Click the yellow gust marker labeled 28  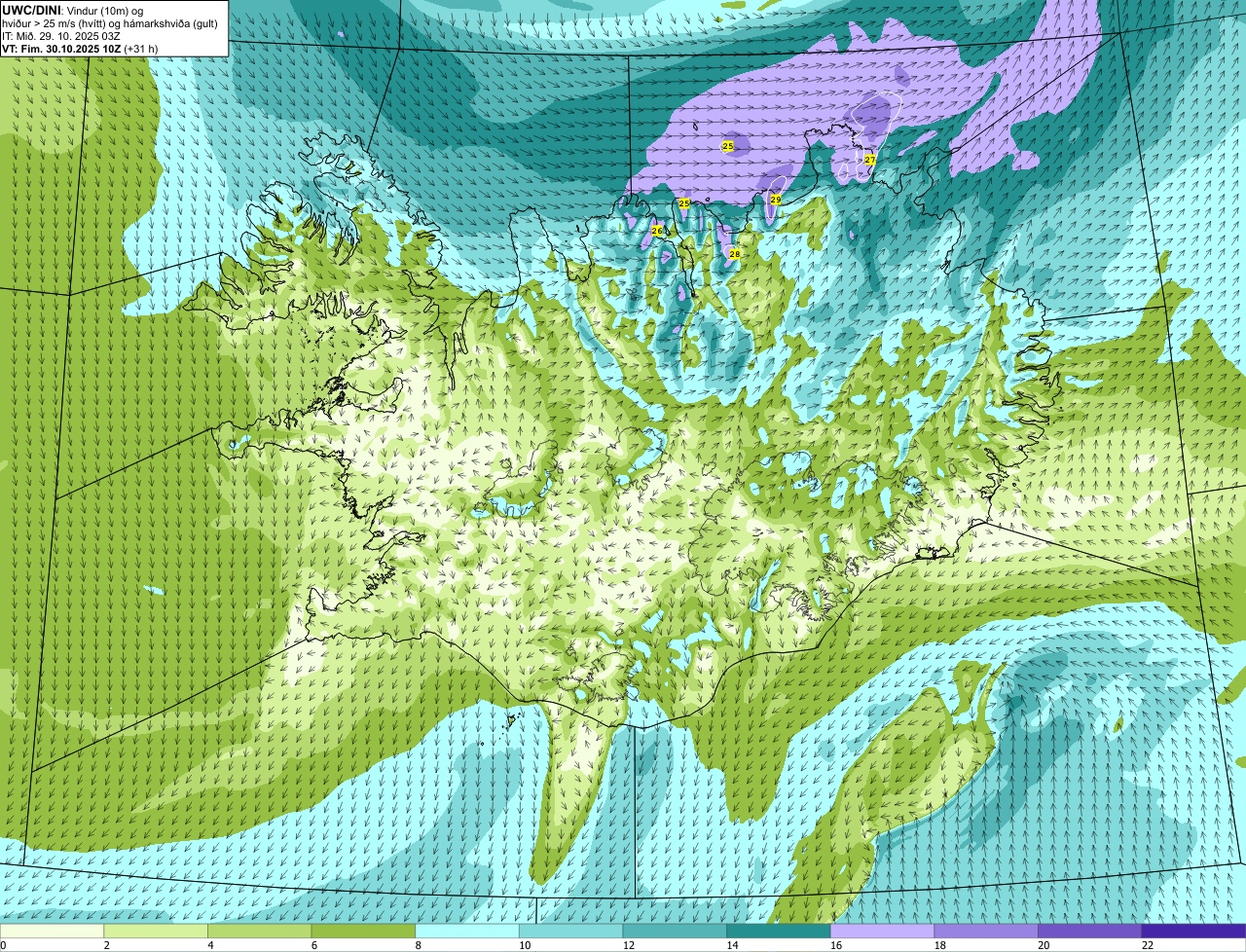735,254
